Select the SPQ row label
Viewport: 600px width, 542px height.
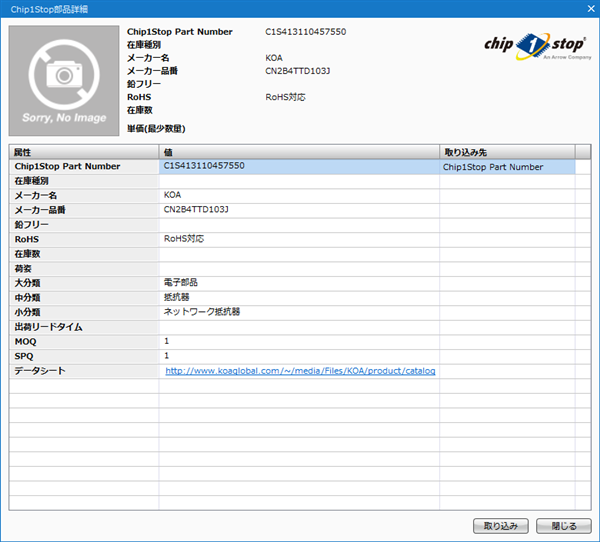(x=24, y=356)
